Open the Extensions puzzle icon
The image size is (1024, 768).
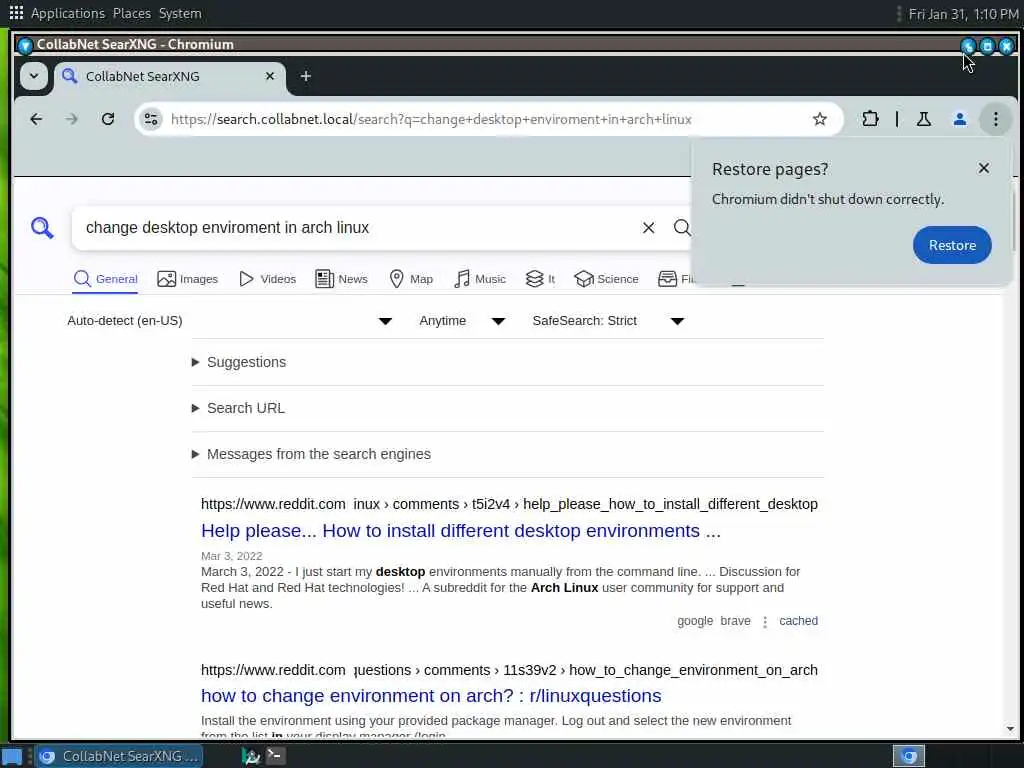(870, 119)
